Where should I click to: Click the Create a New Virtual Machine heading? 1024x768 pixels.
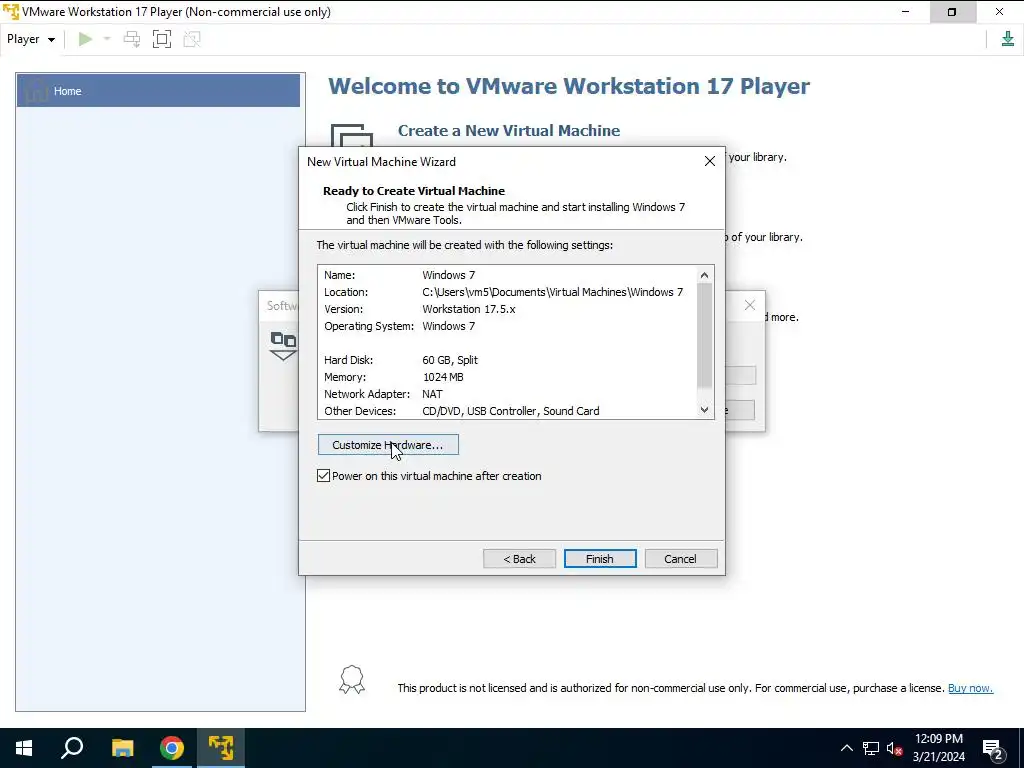[509, 131]
